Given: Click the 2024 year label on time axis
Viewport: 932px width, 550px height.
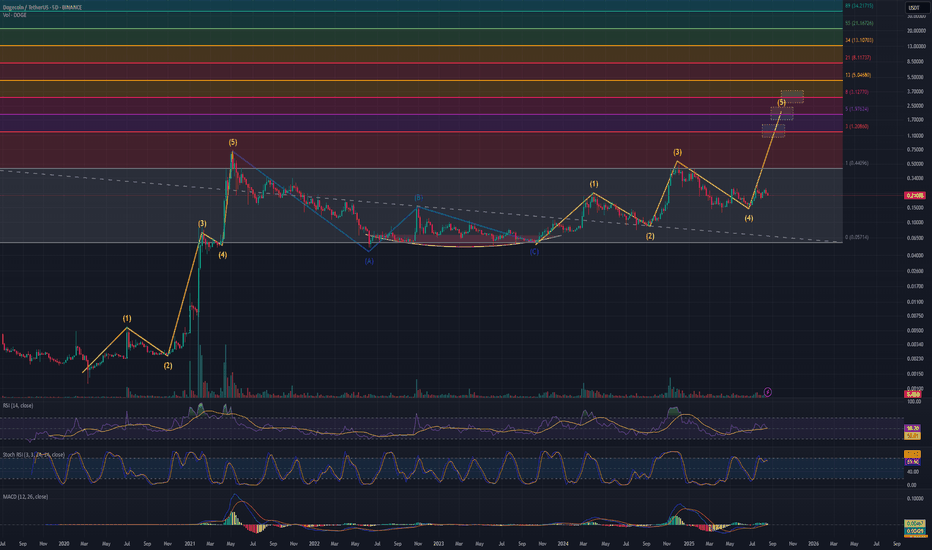Looking at the screenshot, I should 563,543.
